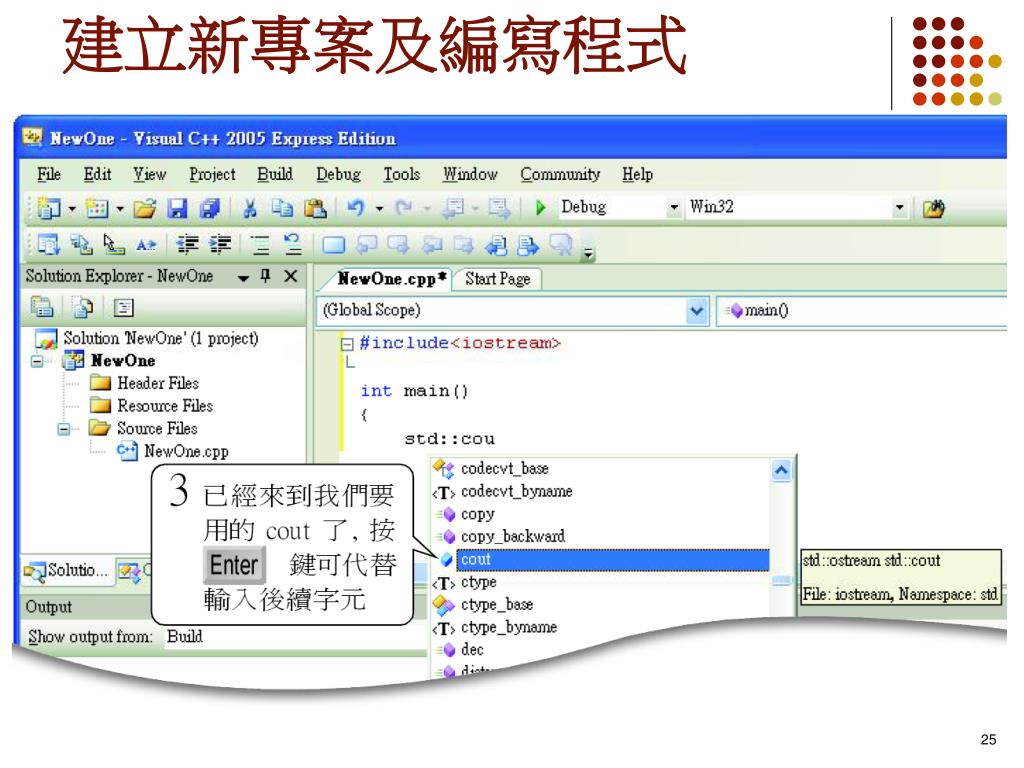The image size is (1024, 768).
Task: Undo the last edit with the Undo icon
Action: pos(356,208)
